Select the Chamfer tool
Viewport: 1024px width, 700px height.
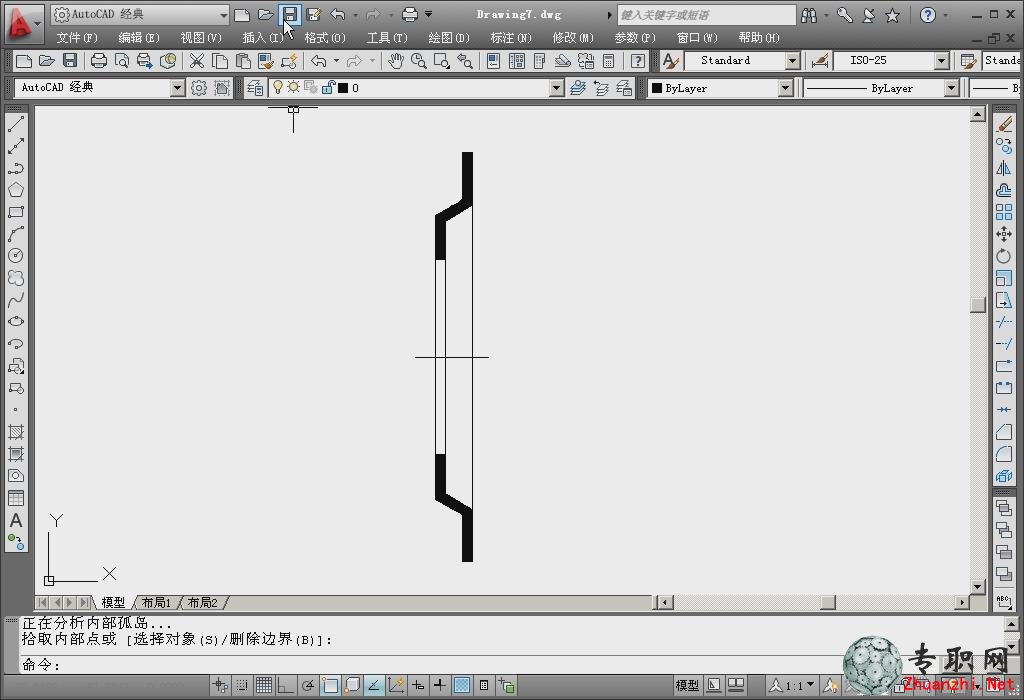[x=1004, y=432]
